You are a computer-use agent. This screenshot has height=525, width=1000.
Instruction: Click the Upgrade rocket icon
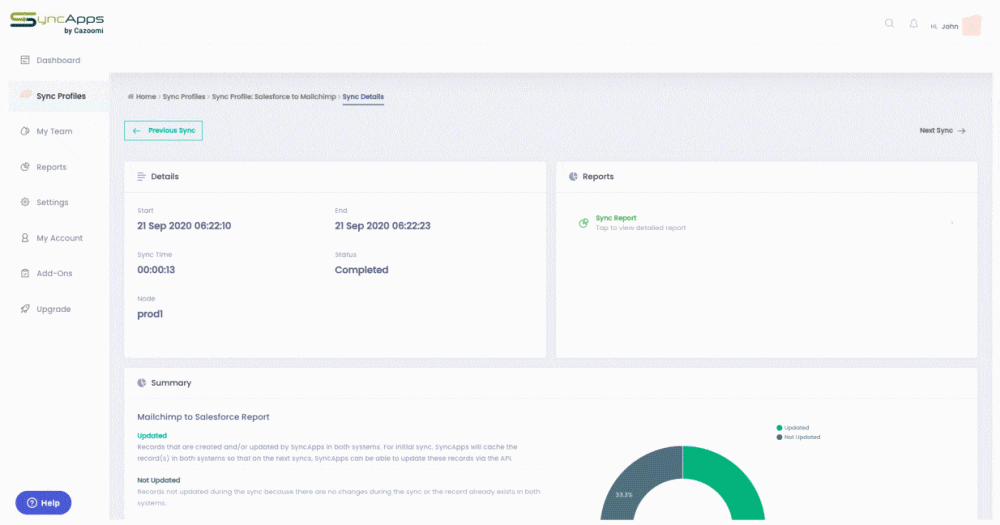click(25, 309)
